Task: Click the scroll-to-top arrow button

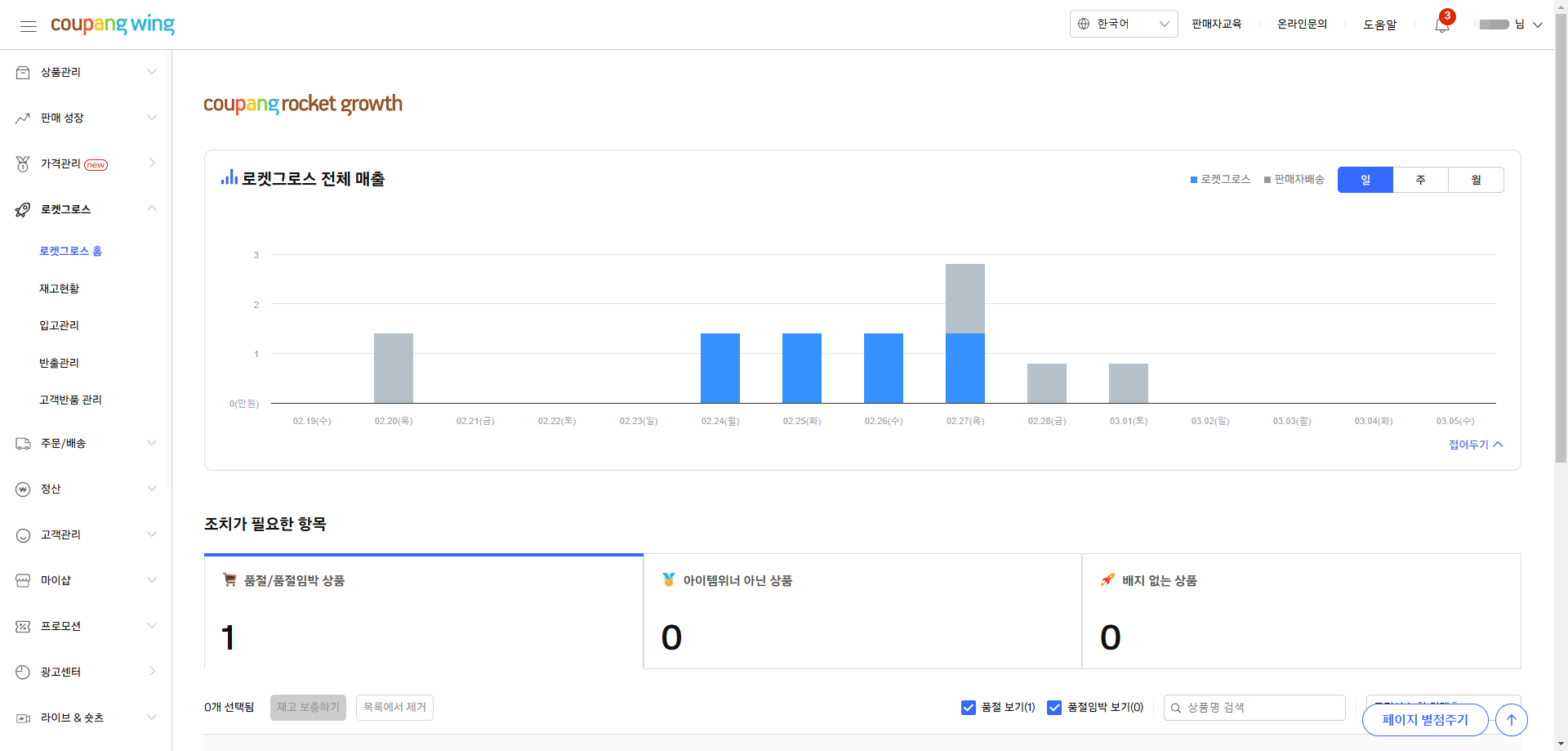Action: (1512, 720)
